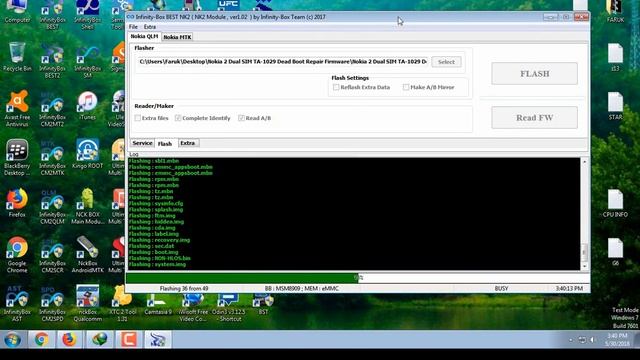Open the CPU INFO file on desktop
The width and height of the screenshot is (640, 360).
(615, 203)
